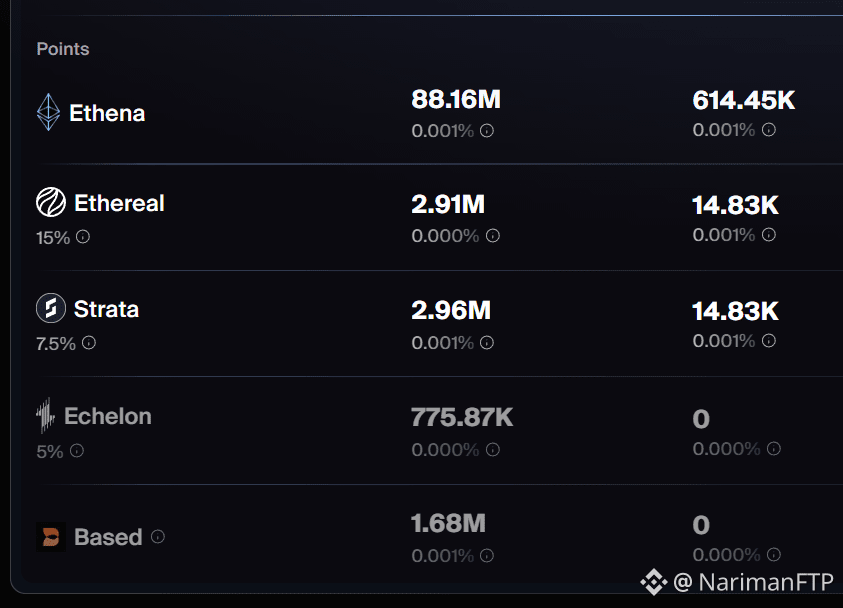Click info icon under 88.16M value

pos(487,131)
